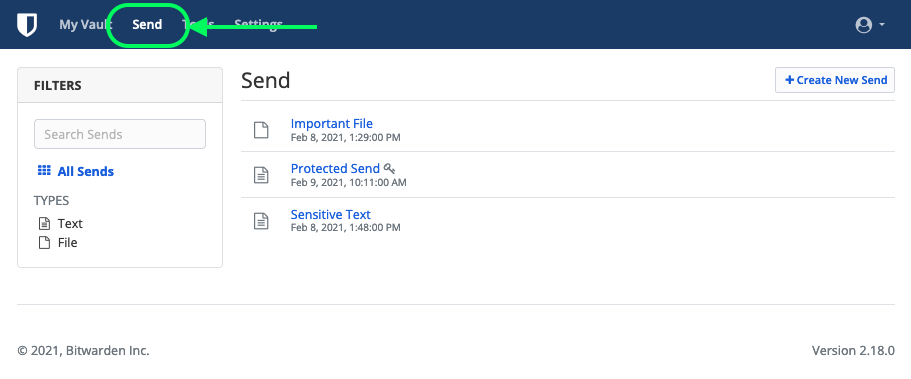The height and width of the screenshot is (379, 911).
Task: Click the text icon beside Protected Send
Action: click(261, 175)
